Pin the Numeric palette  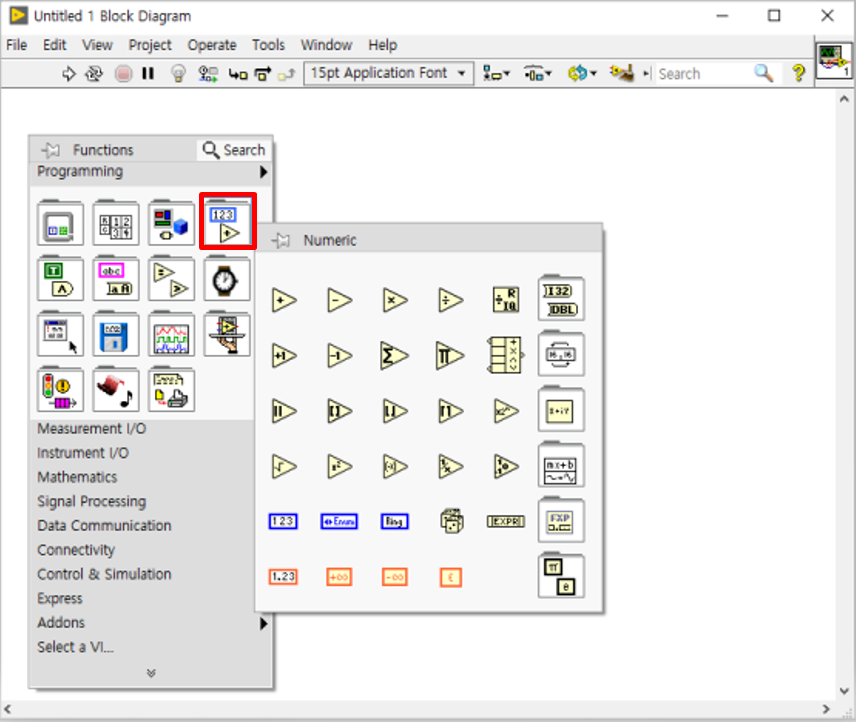coord(281,240)
